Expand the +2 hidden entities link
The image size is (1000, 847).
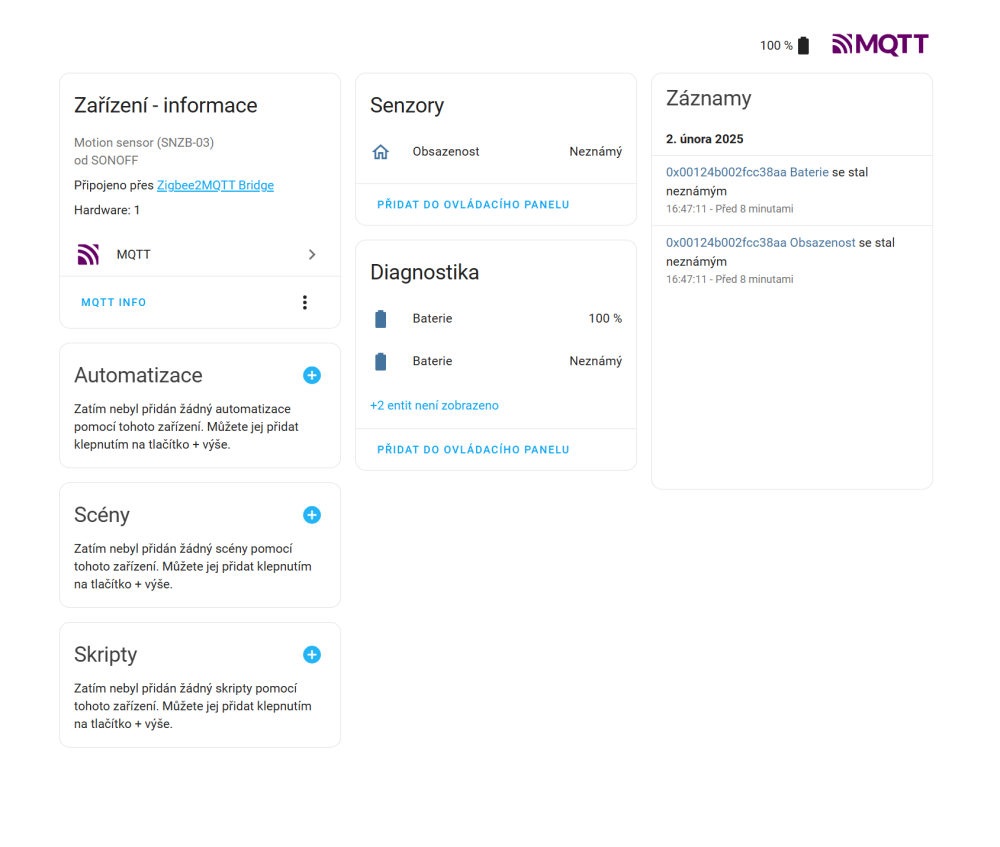pyautogui.click(x=434, y=405)
